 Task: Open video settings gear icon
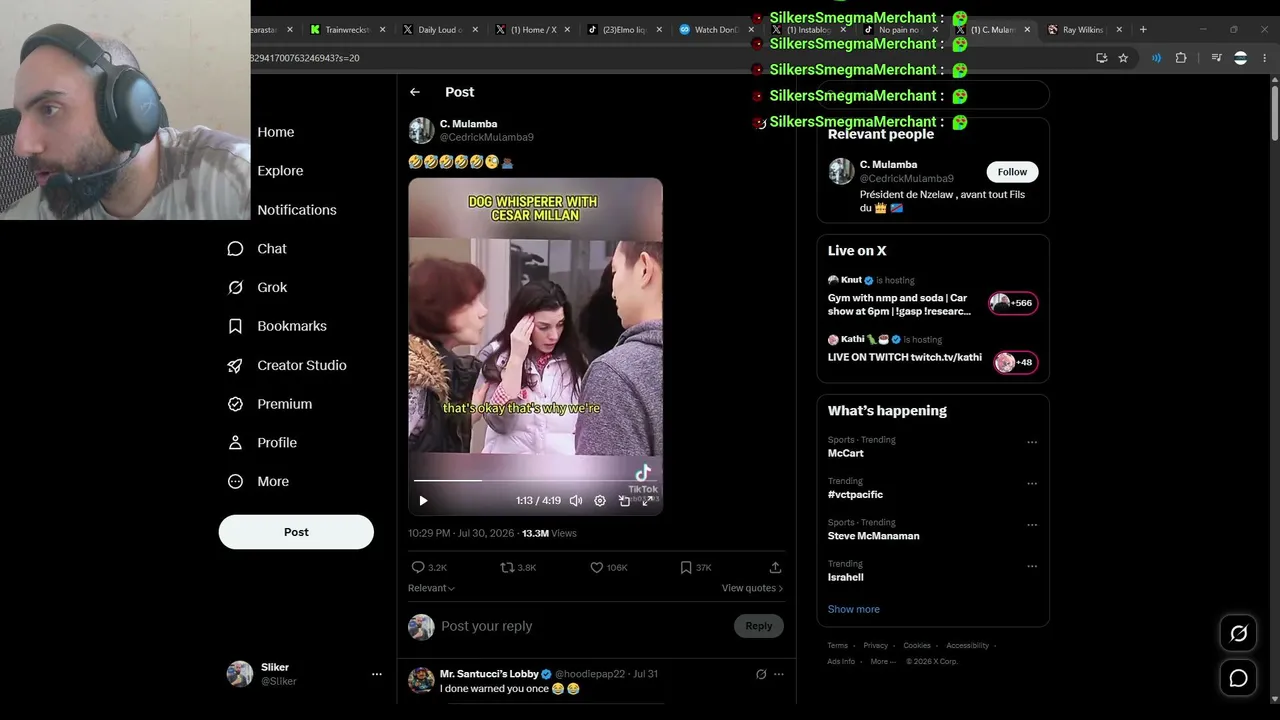(x=600, y=501)
